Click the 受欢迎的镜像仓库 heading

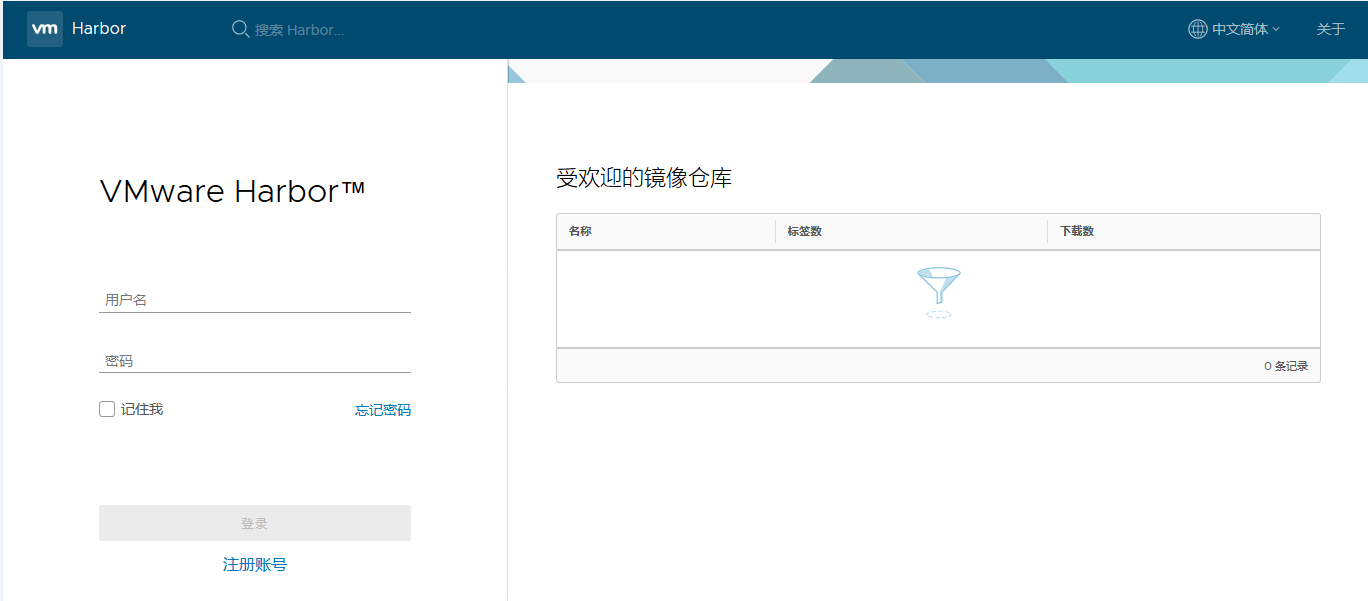[644, 179]
